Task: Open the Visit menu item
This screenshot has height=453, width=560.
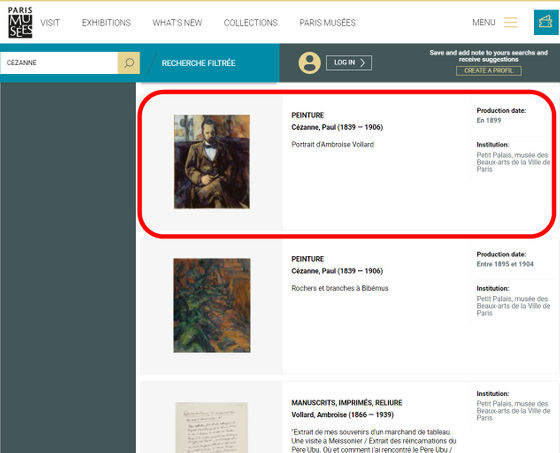Action: [x=50, y=23]
